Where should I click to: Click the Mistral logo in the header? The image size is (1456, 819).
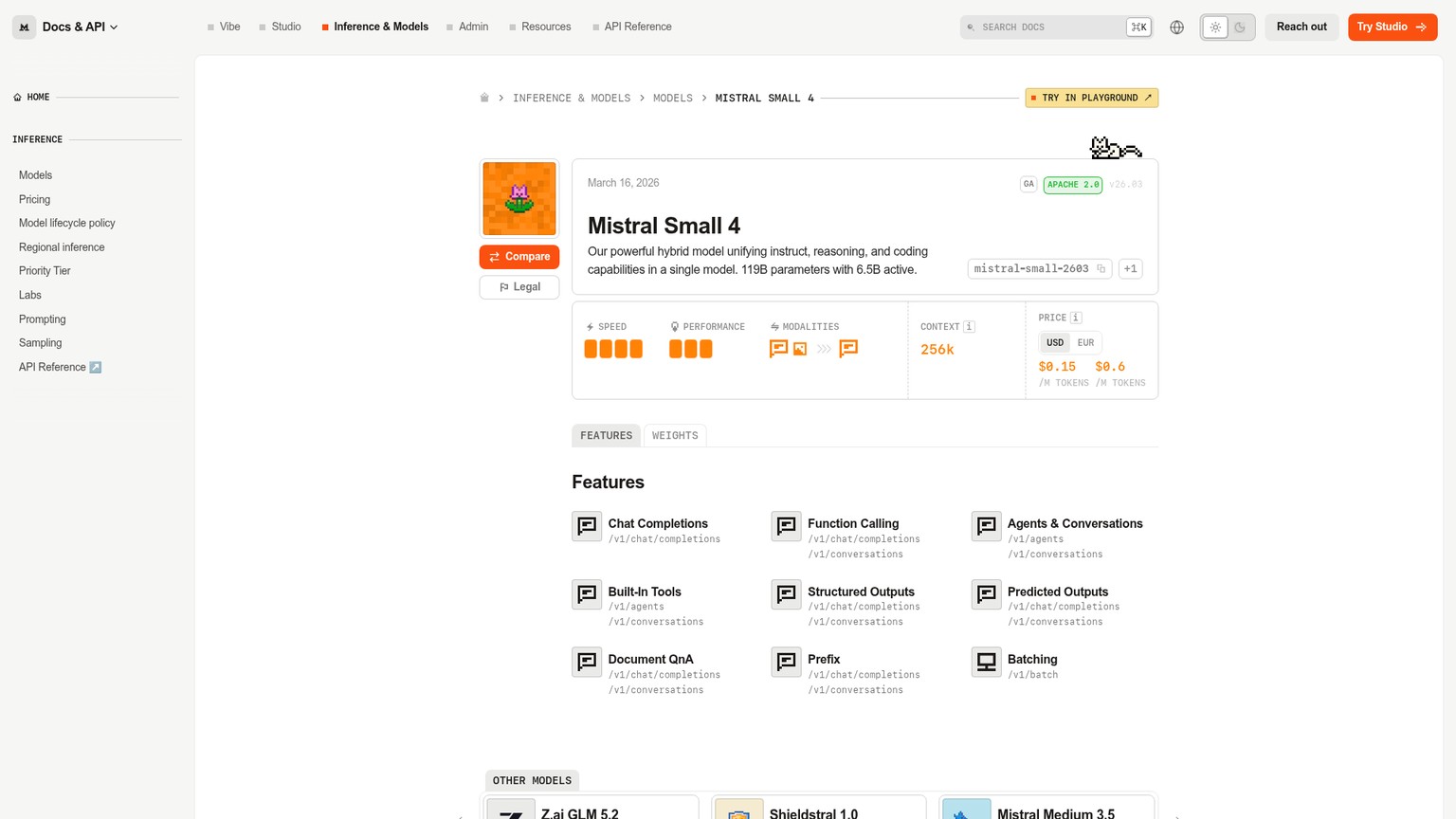(x=25, y=27)
